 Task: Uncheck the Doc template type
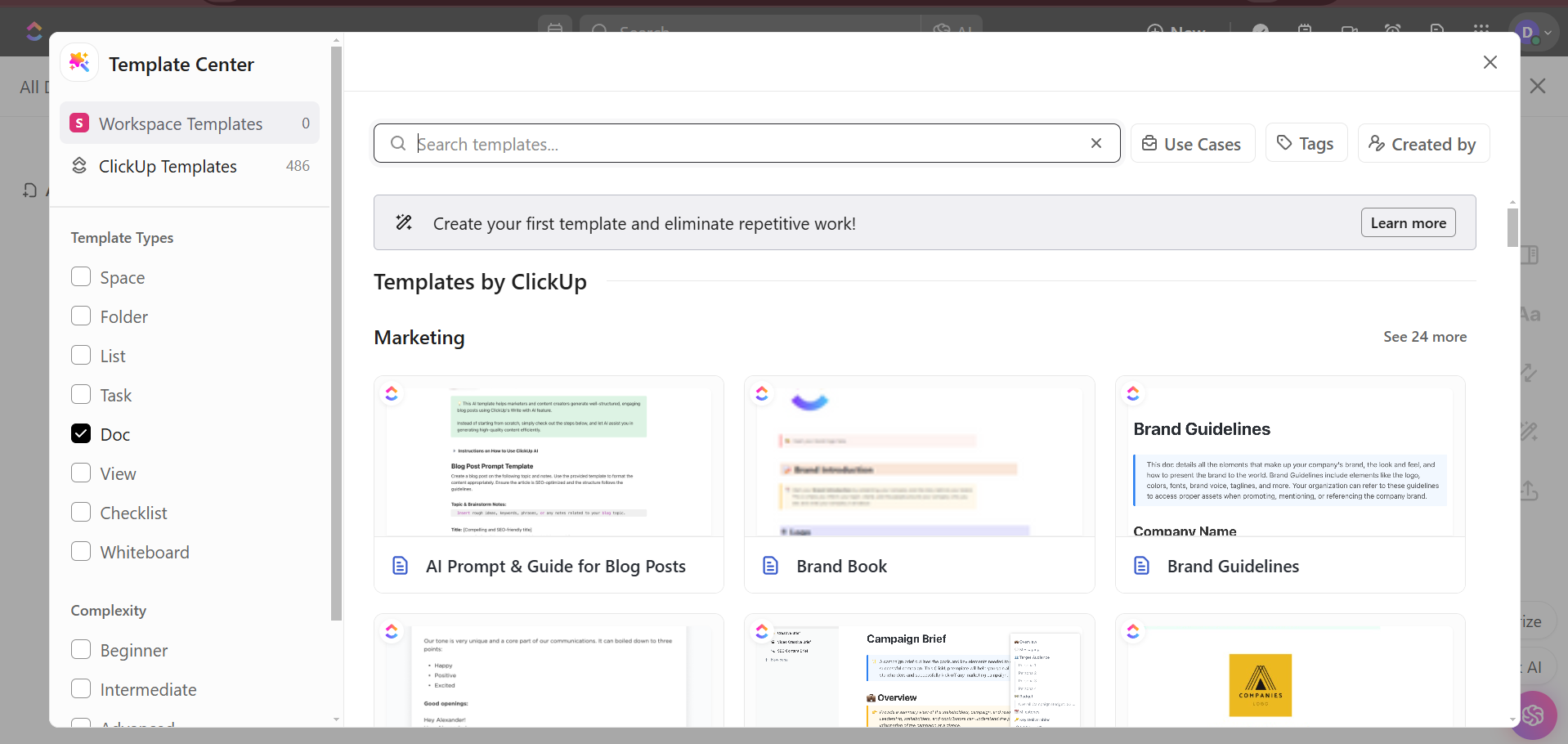(81, 434)
